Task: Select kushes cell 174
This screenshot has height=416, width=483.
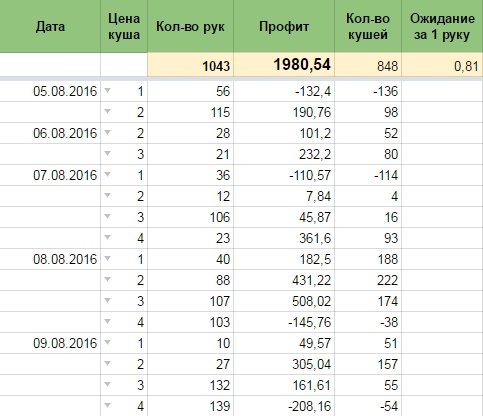Action: pos(368,301)
